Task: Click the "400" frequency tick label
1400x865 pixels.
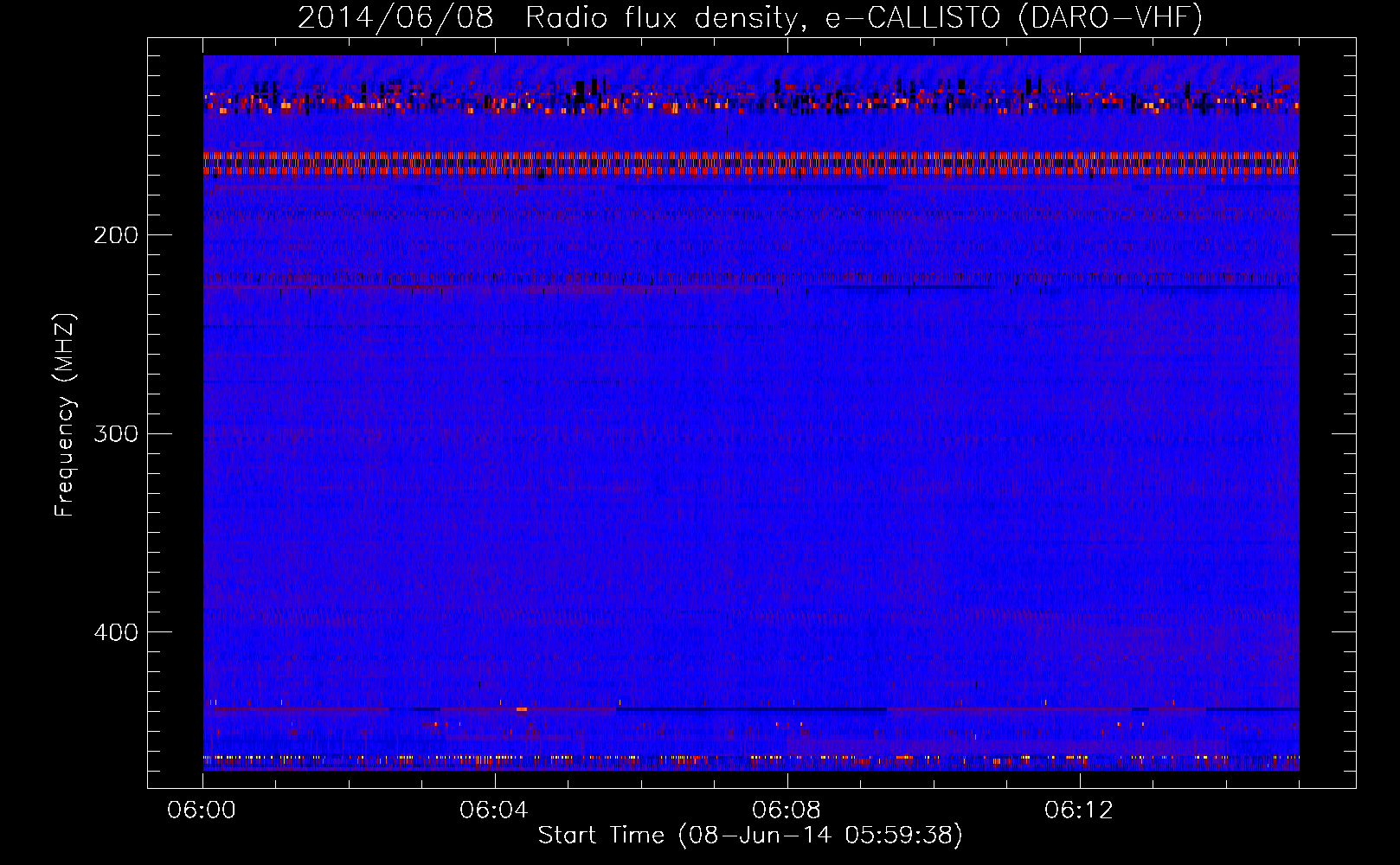Action: [115, 632]
